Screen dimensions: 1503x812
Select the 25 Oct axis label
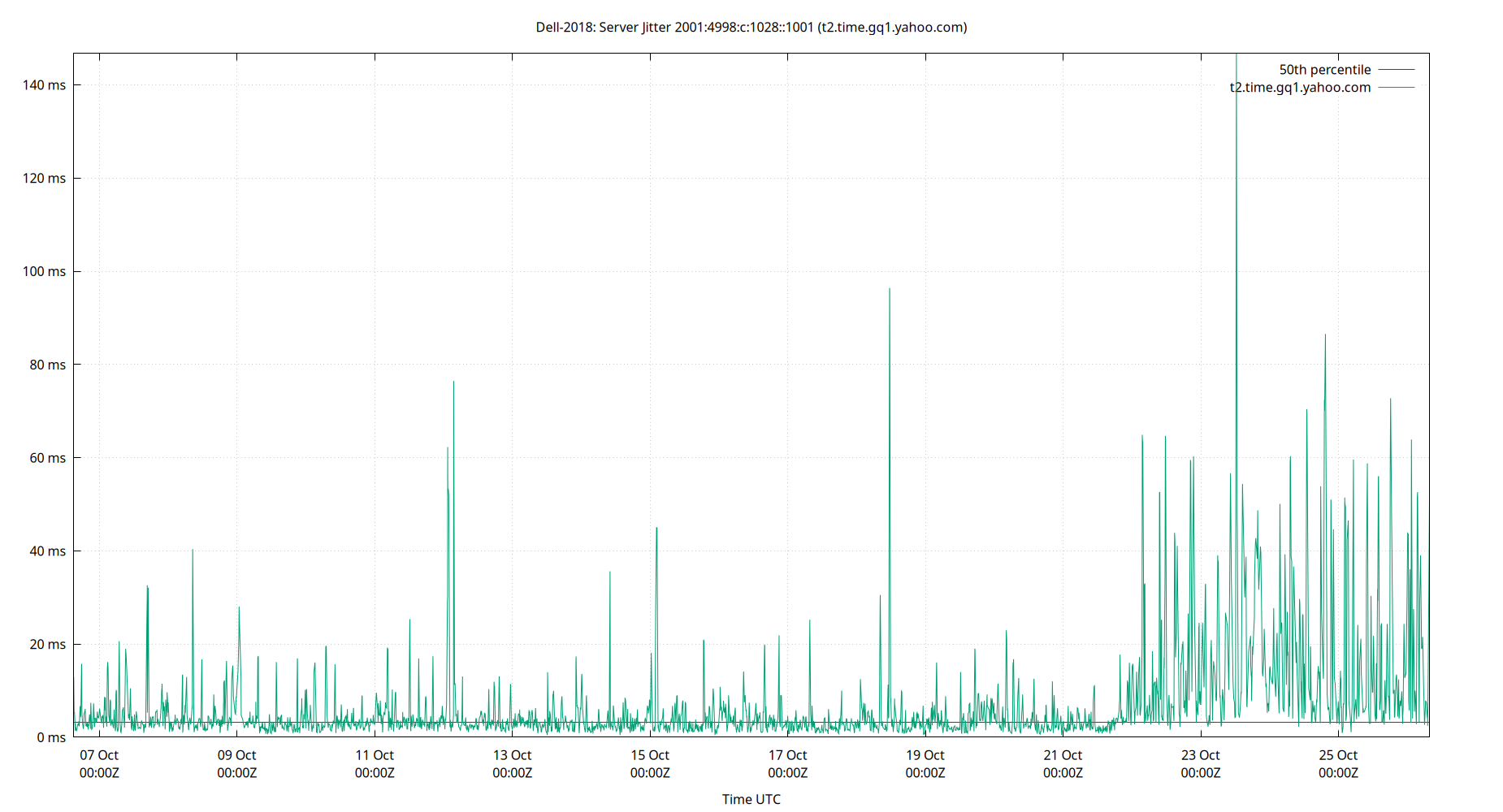(1338, 755)
